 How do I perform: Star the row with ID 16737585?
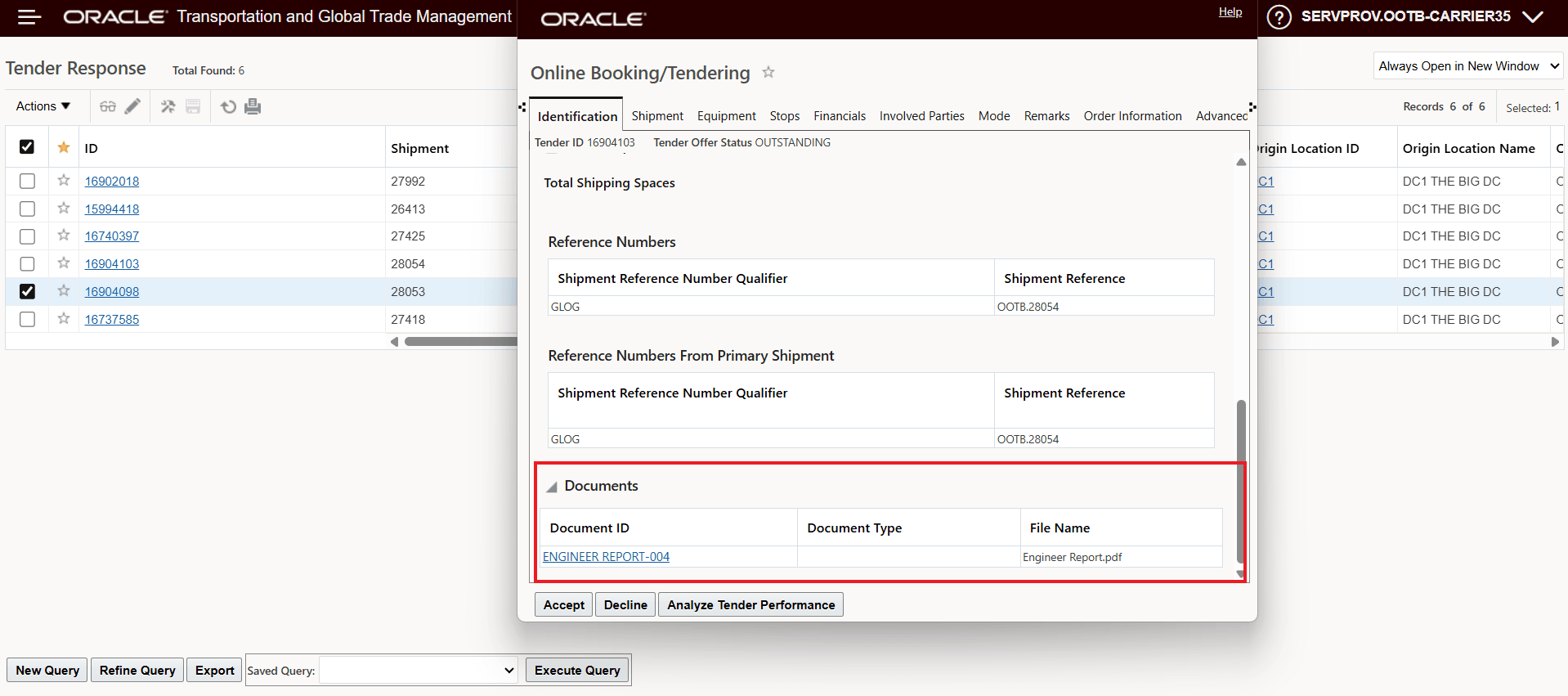pyautogui.click(x=64, y=319)
